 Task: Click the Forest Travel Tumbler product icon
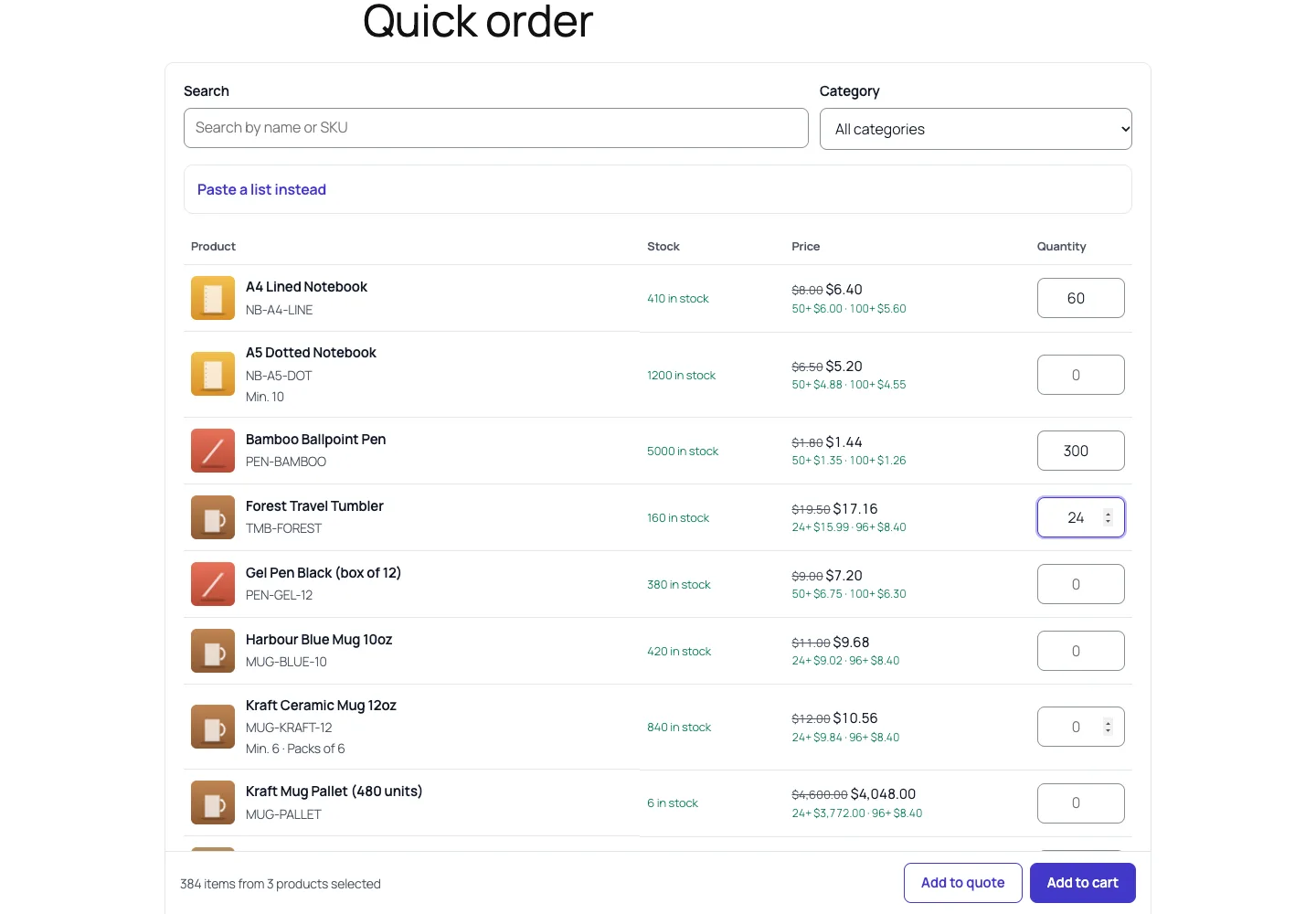pyautogui.click(x=213, y=517)
